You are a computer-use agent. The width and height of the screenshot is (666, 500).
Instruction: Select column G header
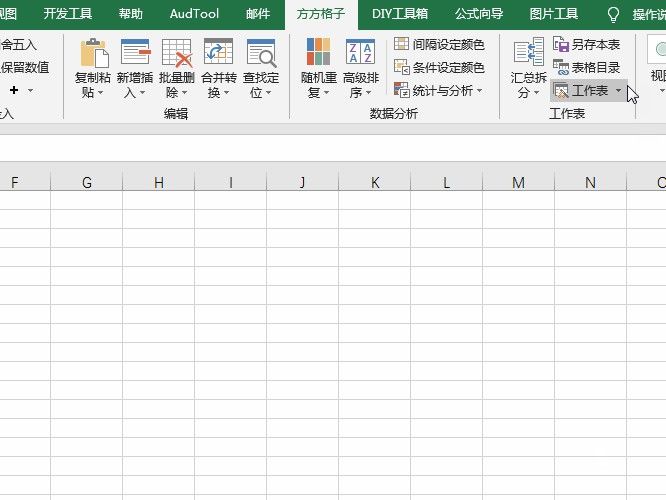[87, 182]
